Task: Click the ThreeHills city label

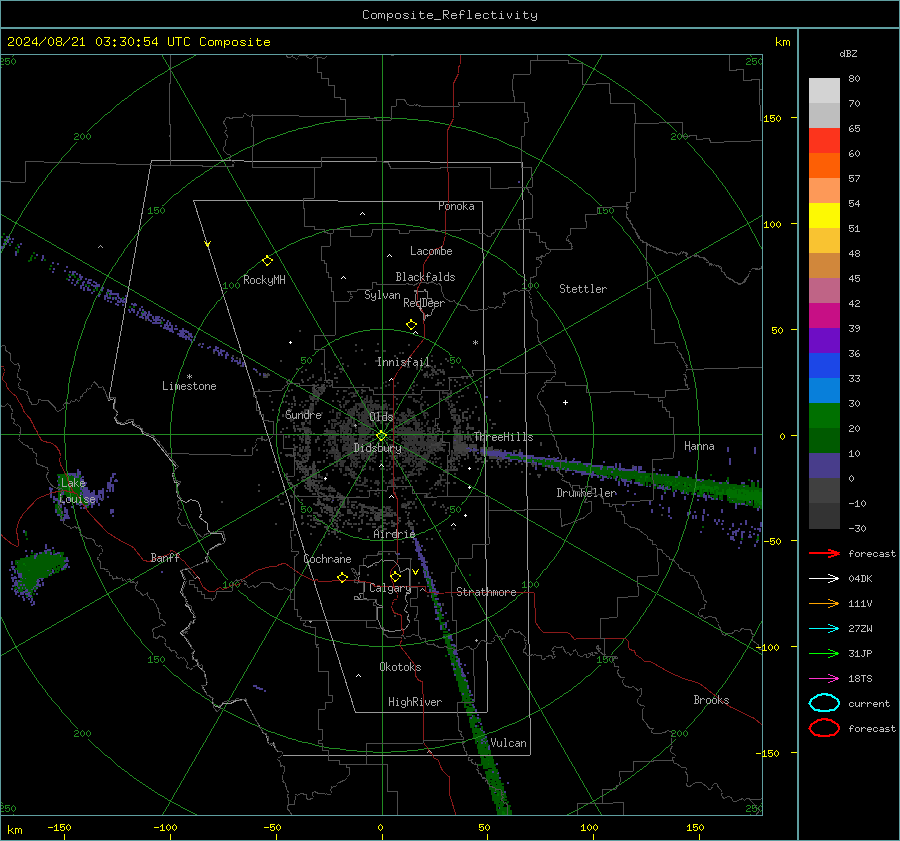Action: coord(504,437)
